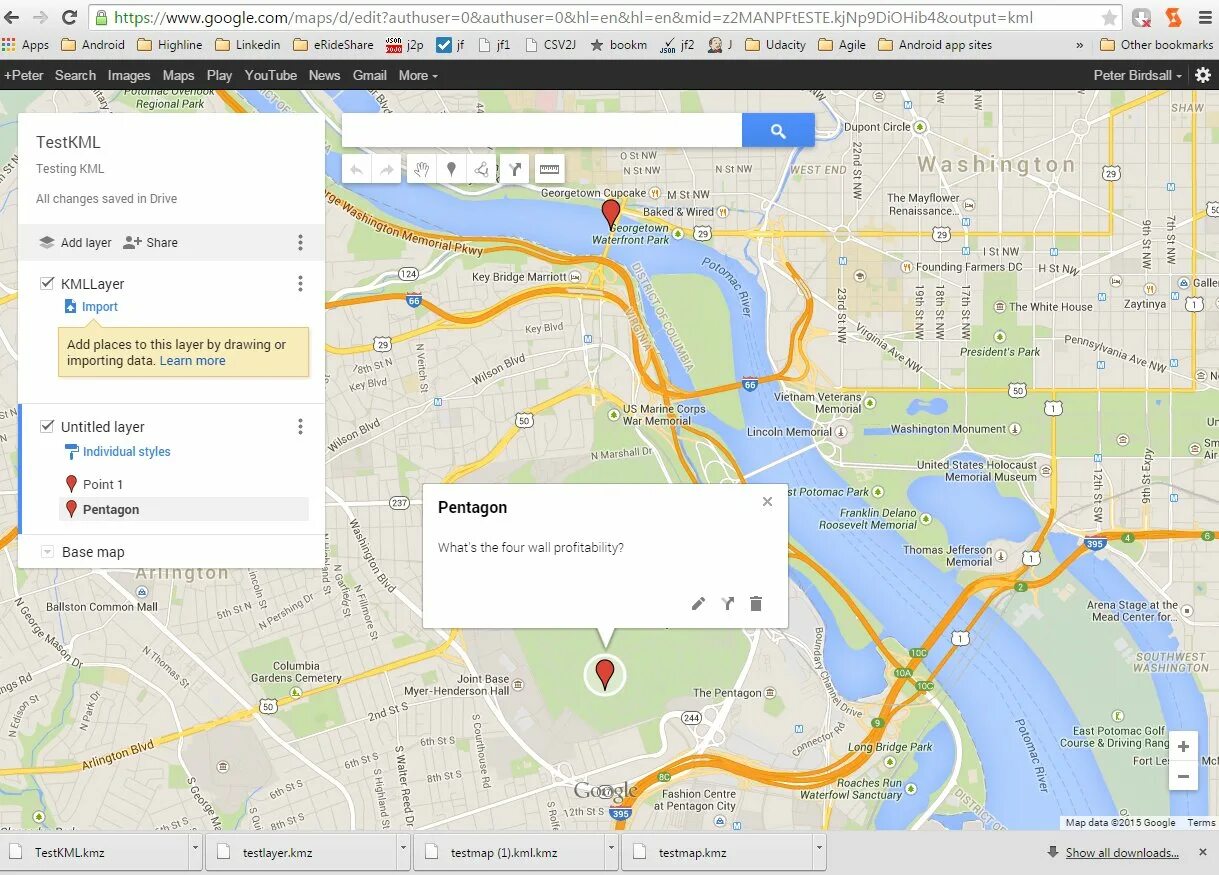Close the Pentagon info popup

pyautogui.click(x=767, y=502)
